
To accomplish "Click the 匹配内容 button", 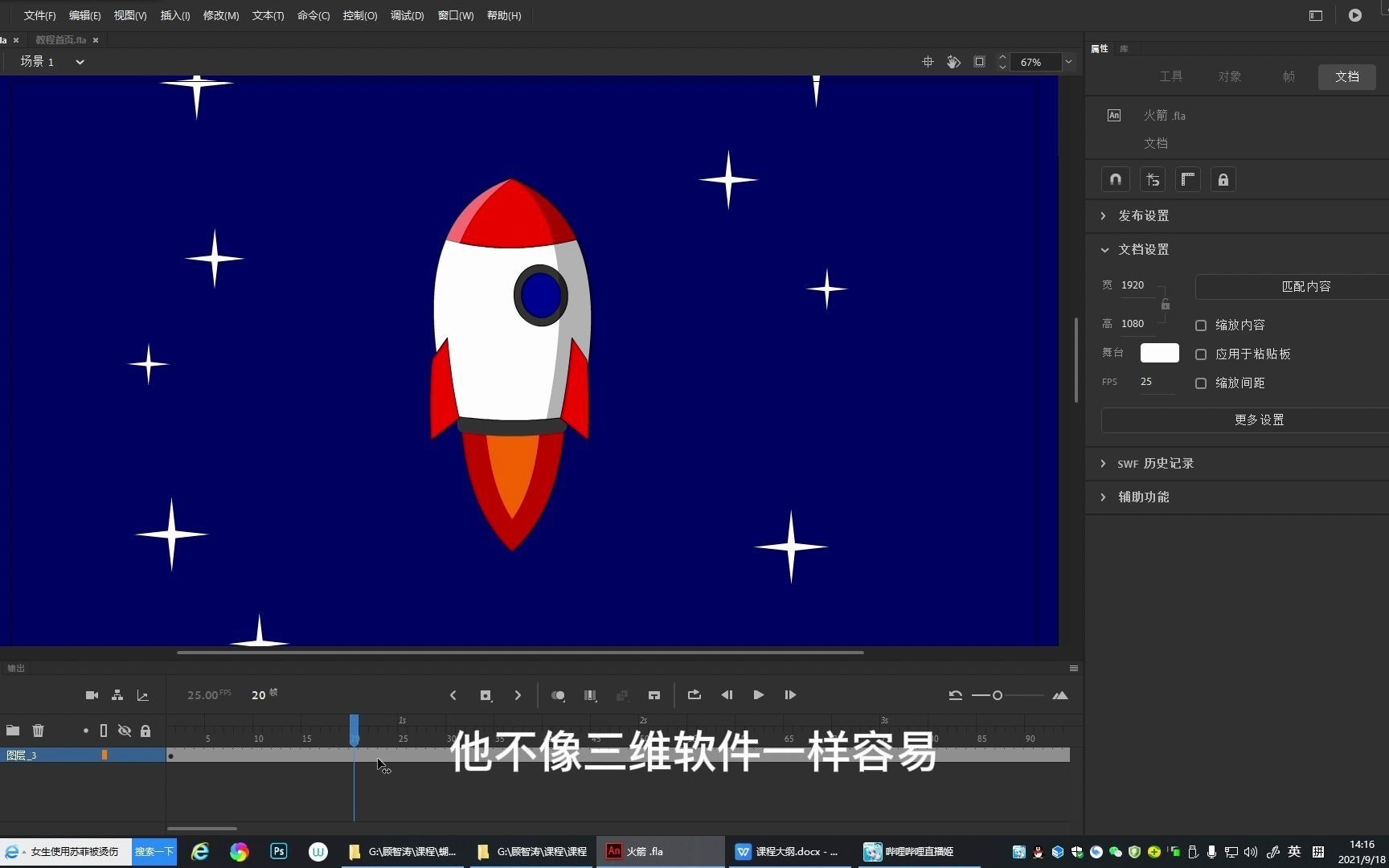I will [x=1305, y=286].
